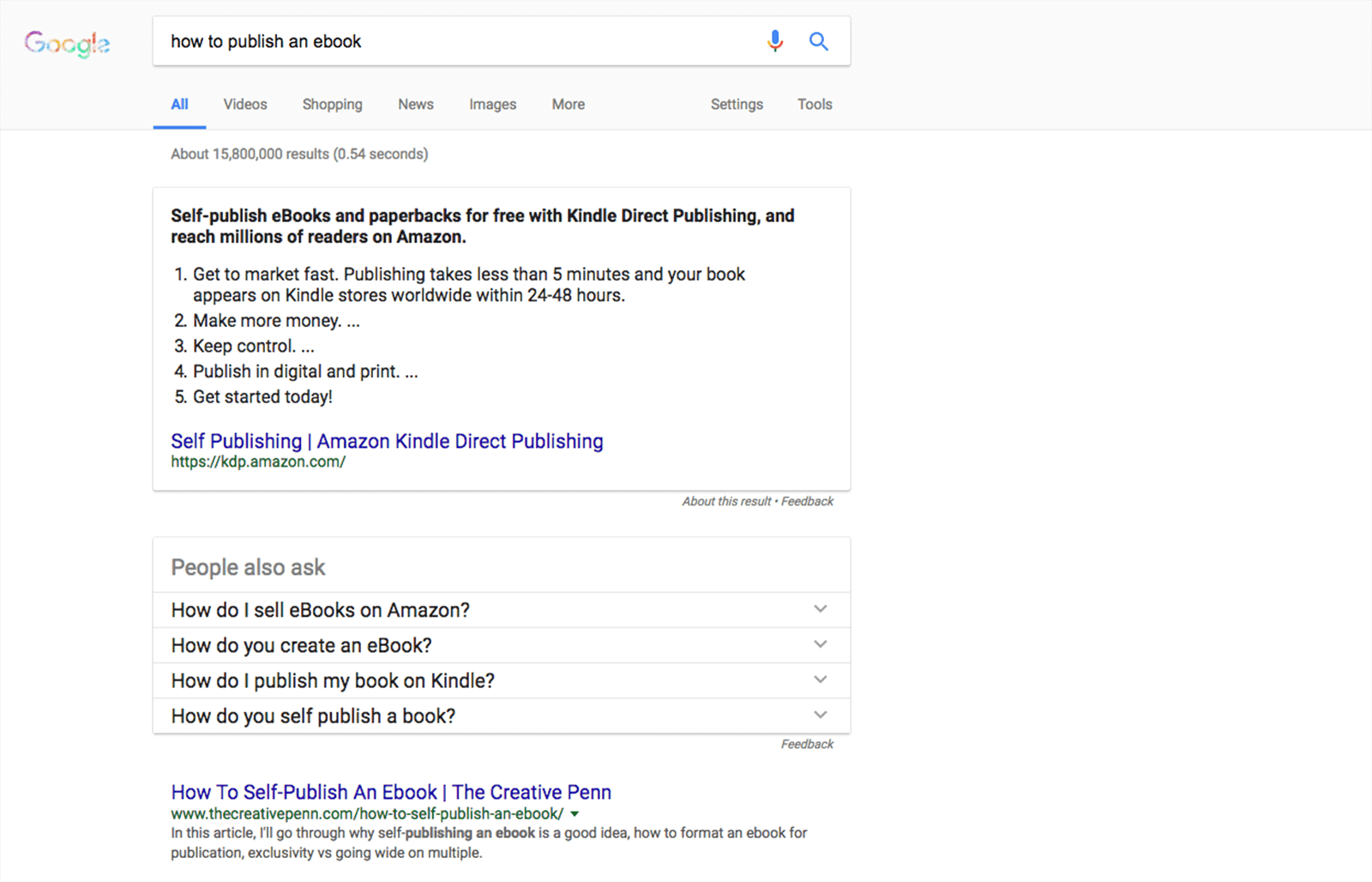
Task: Switch to the Shopping tab
Action: 332,105
